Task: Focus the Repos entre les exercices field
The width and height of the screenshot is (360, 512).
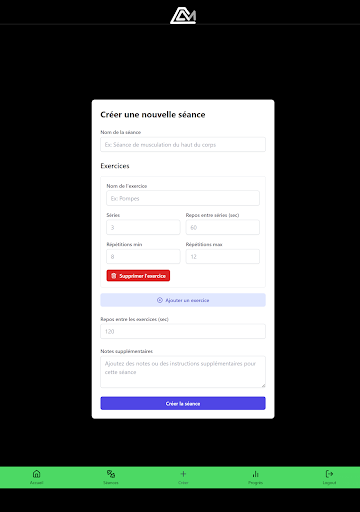Action: coord(183,331)
